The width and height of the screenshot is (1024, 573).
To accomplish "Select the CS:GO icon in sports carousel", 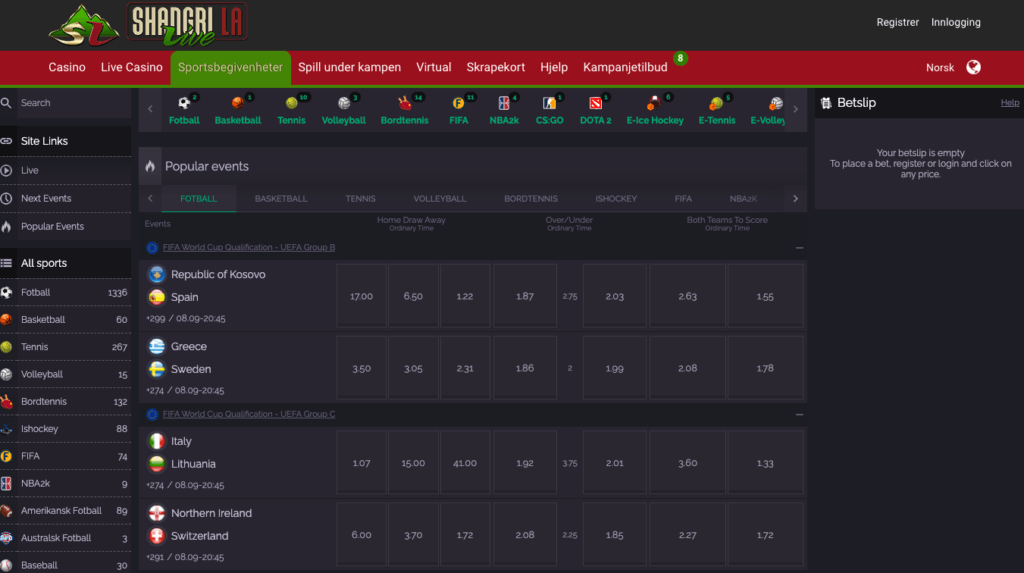I will point(549,103).
